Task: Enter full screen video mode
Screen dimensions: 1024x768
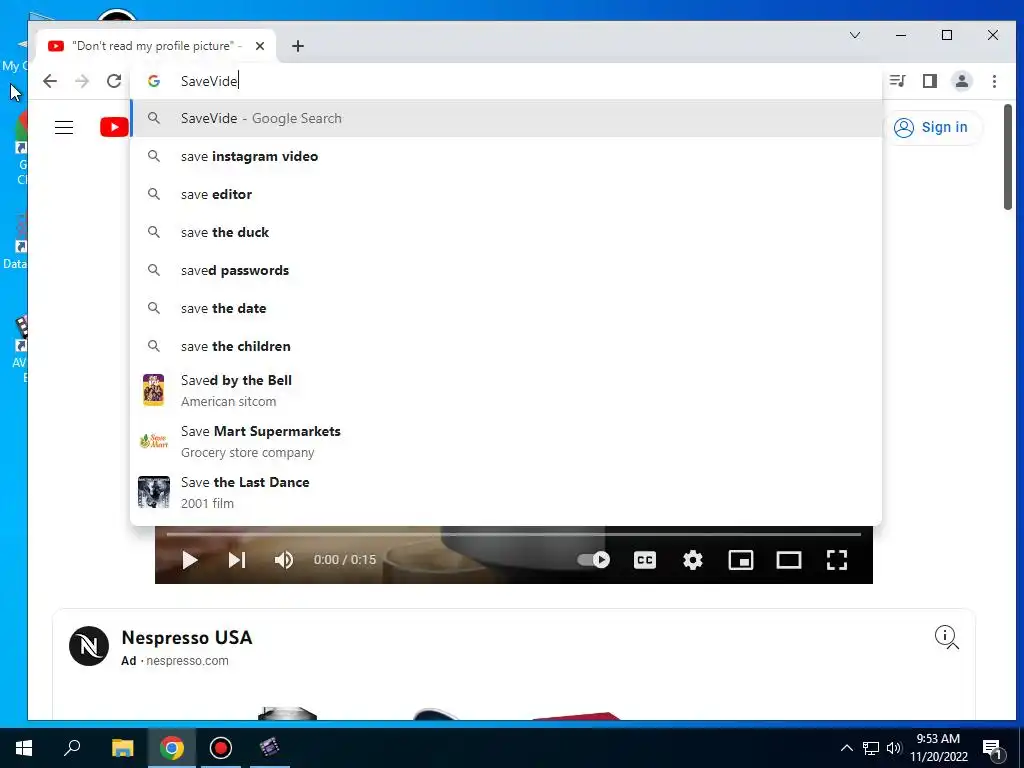Action: (x=837, y=560)
